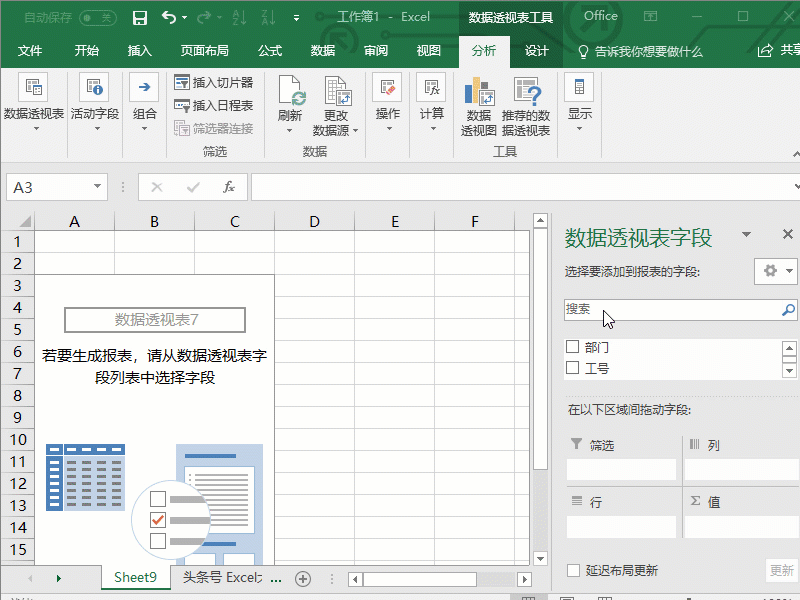The image size is (800, 600).
Task: Open the field pane task options arrow
Action: click(x=746, y=234)
